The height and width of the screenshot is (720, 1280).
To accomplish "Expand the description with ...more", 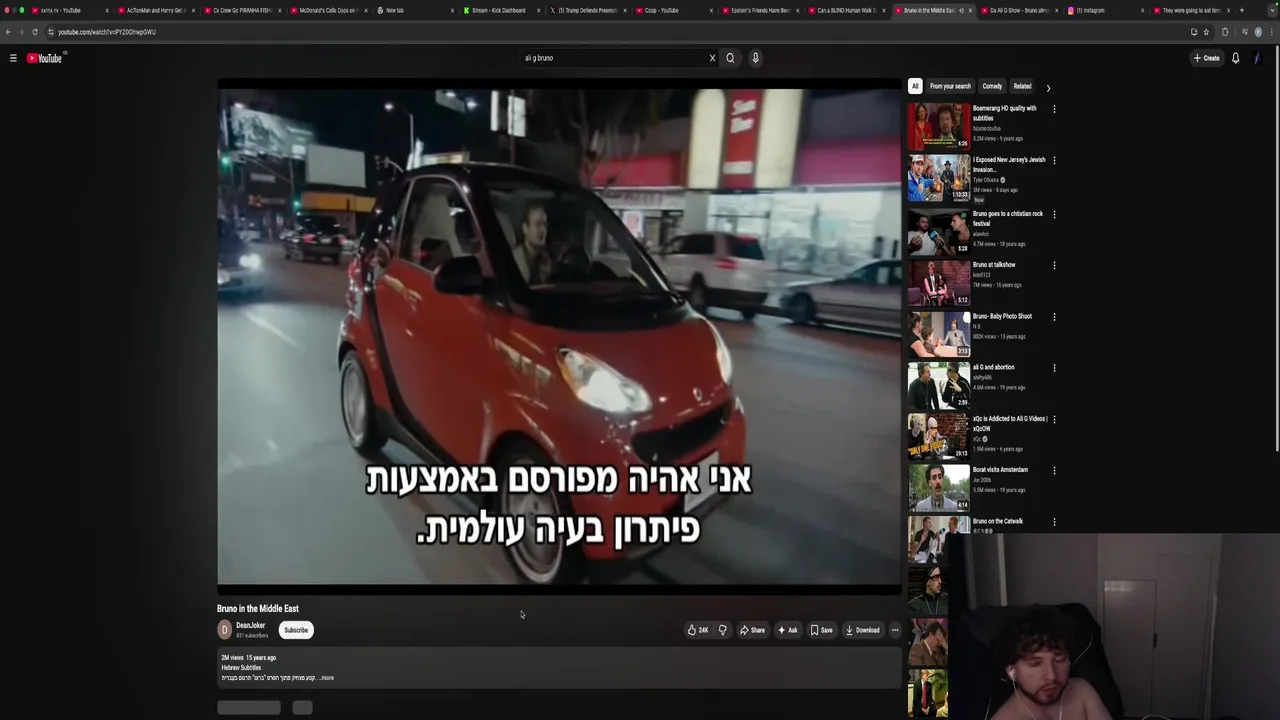I will pyautogui.click(x=326, y=678).
